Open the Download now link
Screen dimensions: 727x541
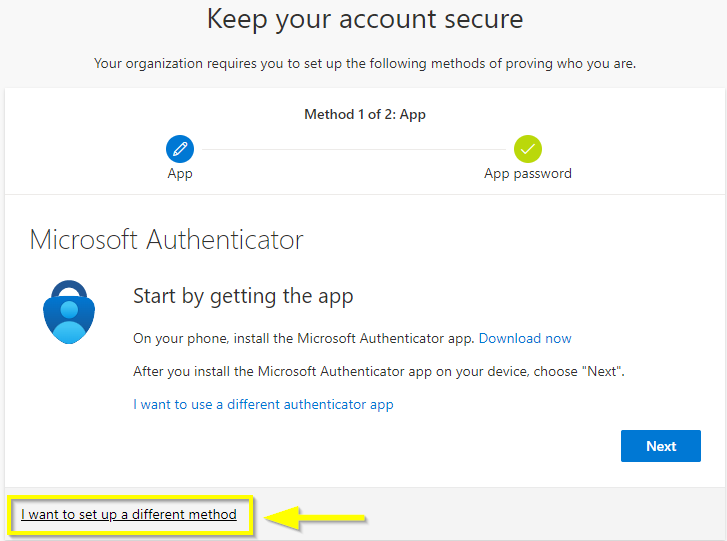coord(525,338)
